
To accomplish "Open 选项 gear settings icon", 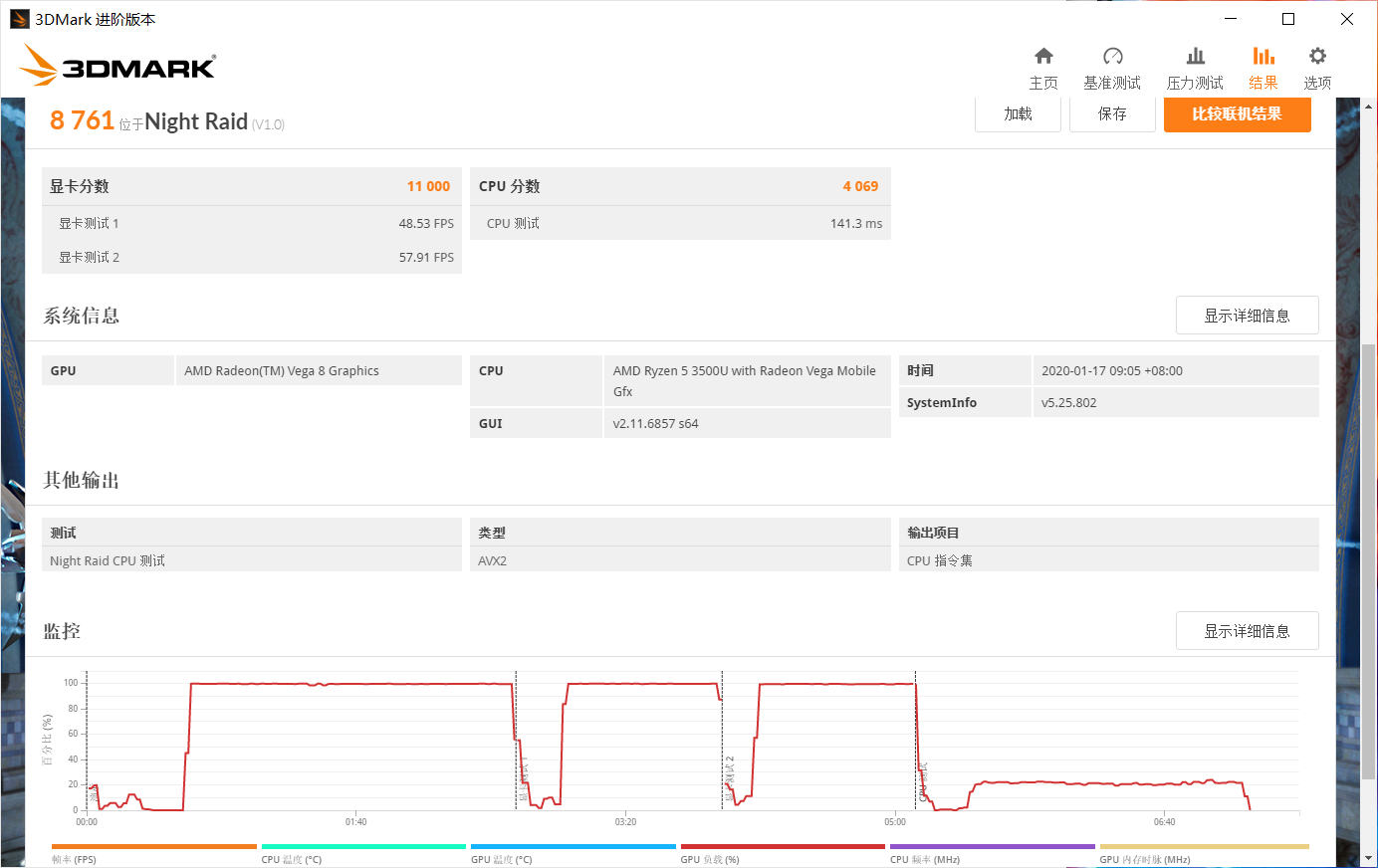I will click(x=1317, y=57).
